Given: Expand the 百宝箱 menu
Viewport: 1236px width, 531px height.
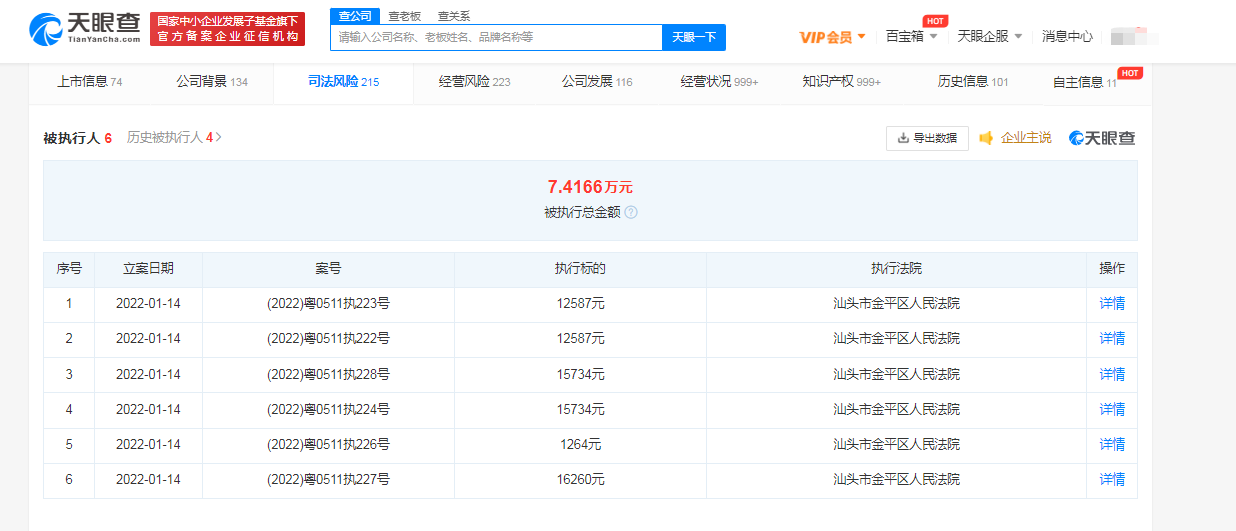Looking at the screenshot, I should pos(911,36).
